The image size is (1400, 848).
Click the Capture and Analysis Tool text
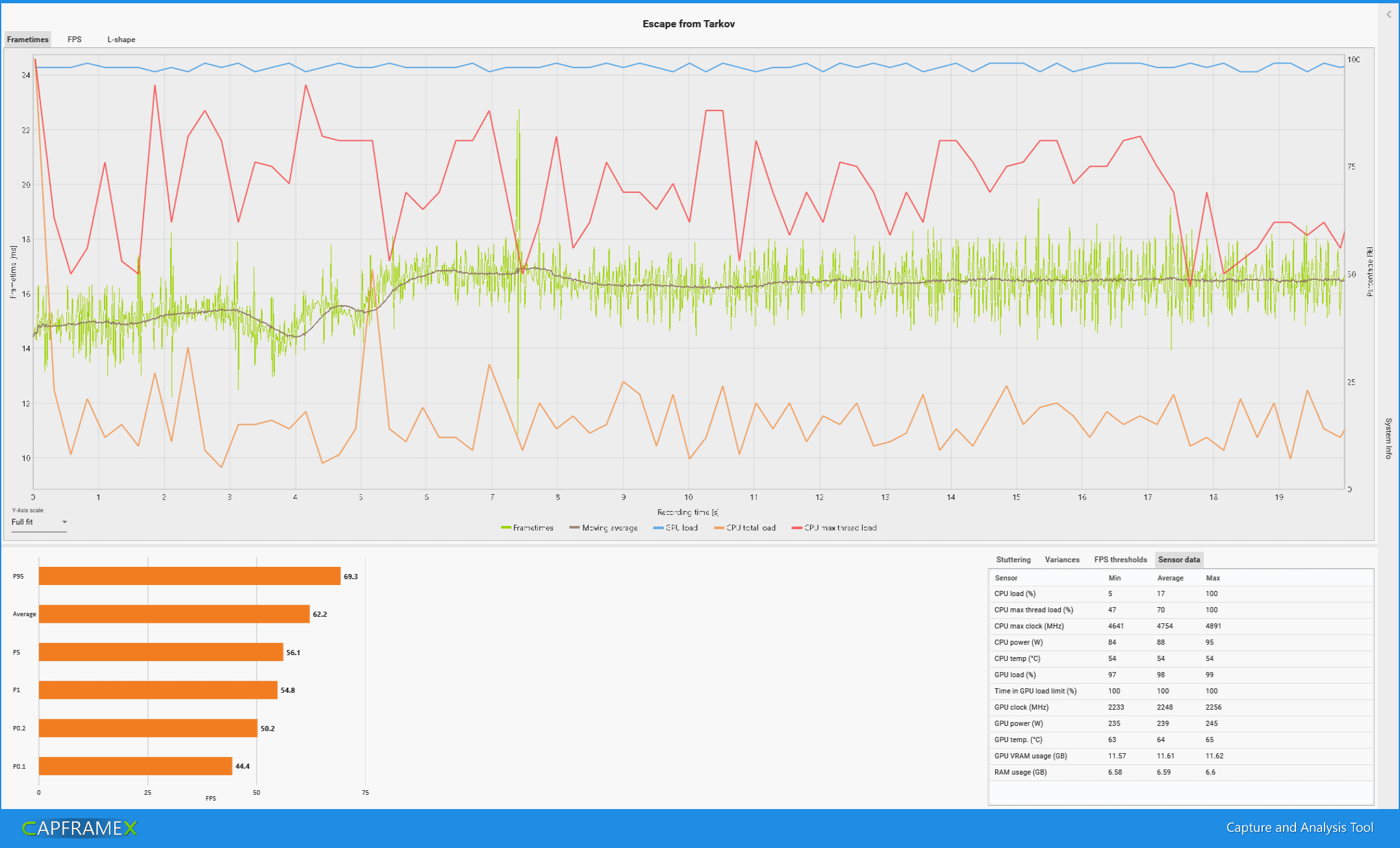pyautogui.click(x=1299, y=827)
